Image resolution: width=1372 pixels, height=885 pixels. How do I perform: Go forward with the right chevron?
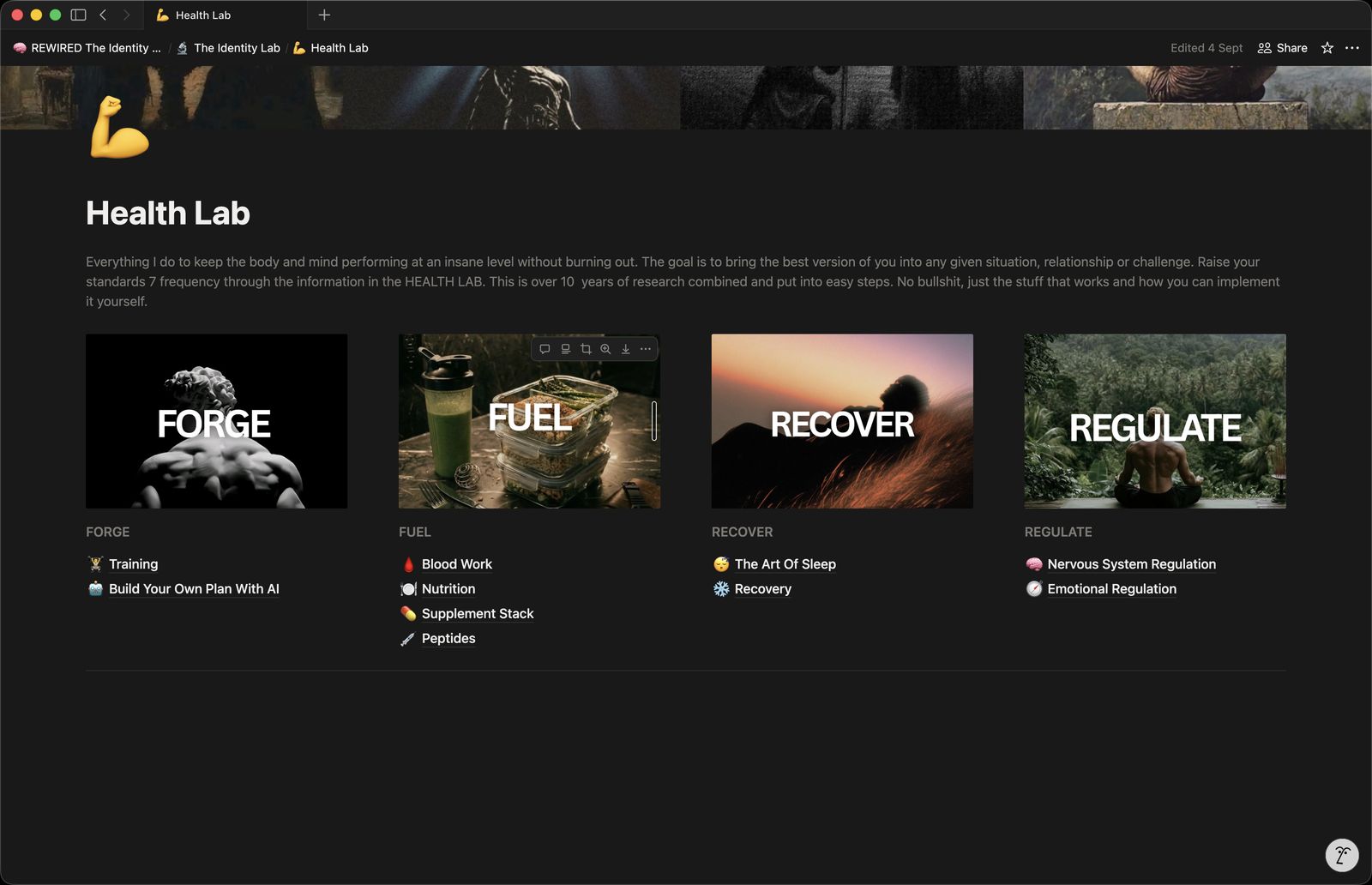tap(126, 15)
